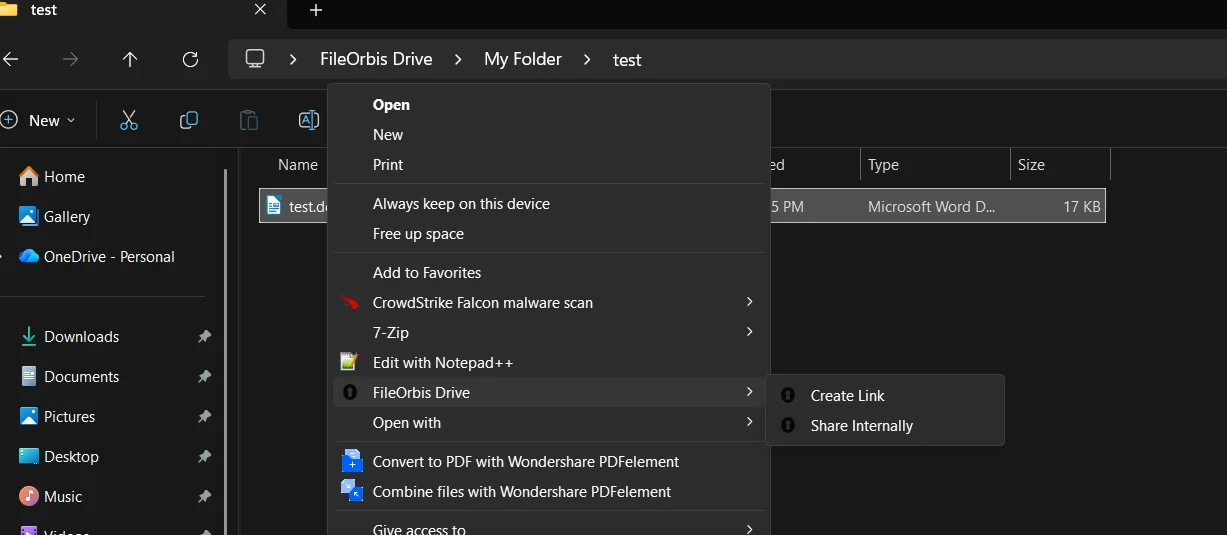The image size is (1227, 535).
Task: Expand the 7-Zip submenu arrow
Action: pos(749,332)
